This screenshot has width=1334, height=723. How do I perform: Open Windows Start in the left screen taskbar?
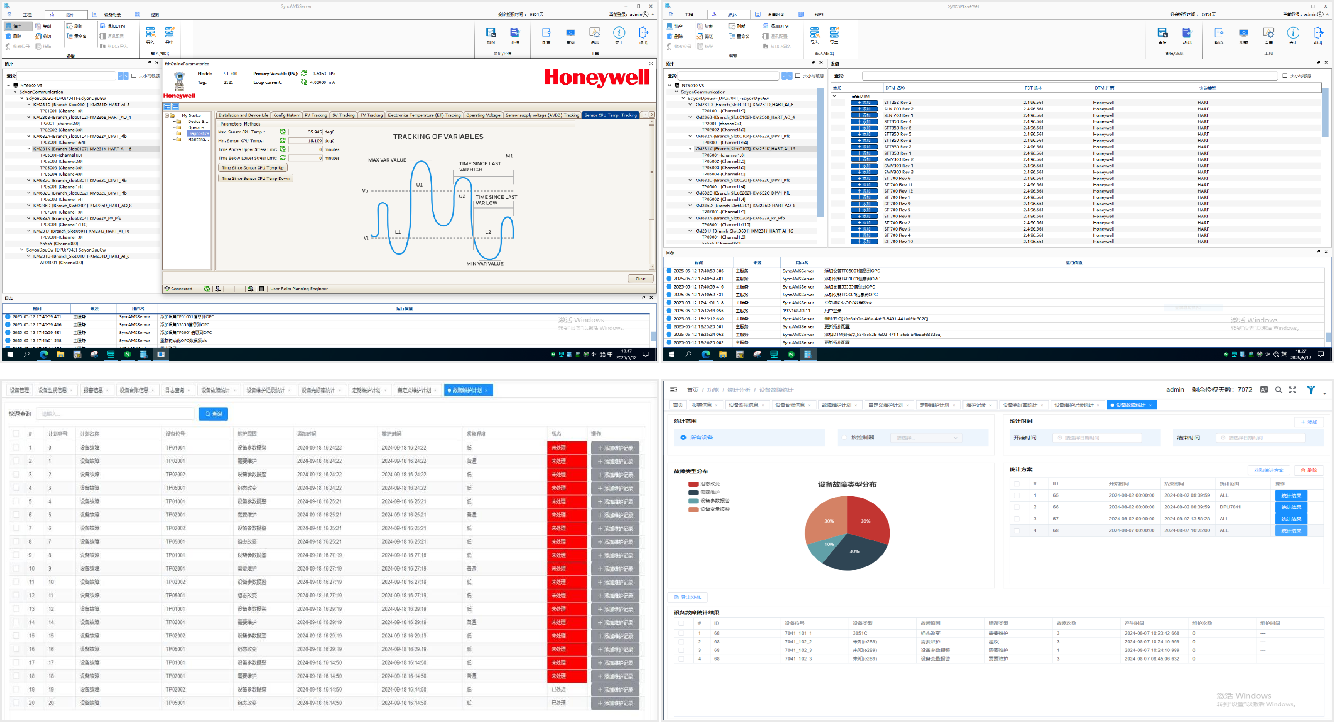12,354
